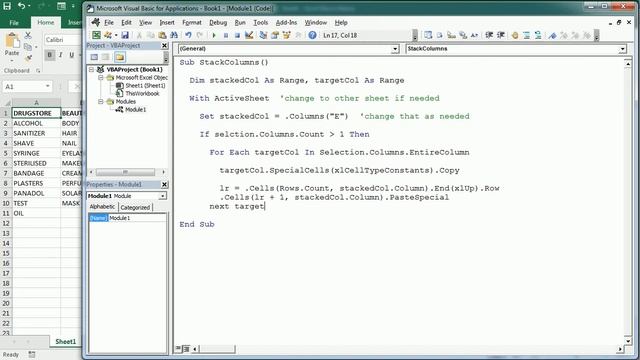Open the Tools menu
This screenshot has width=640, height=360.
coord(260,22)
